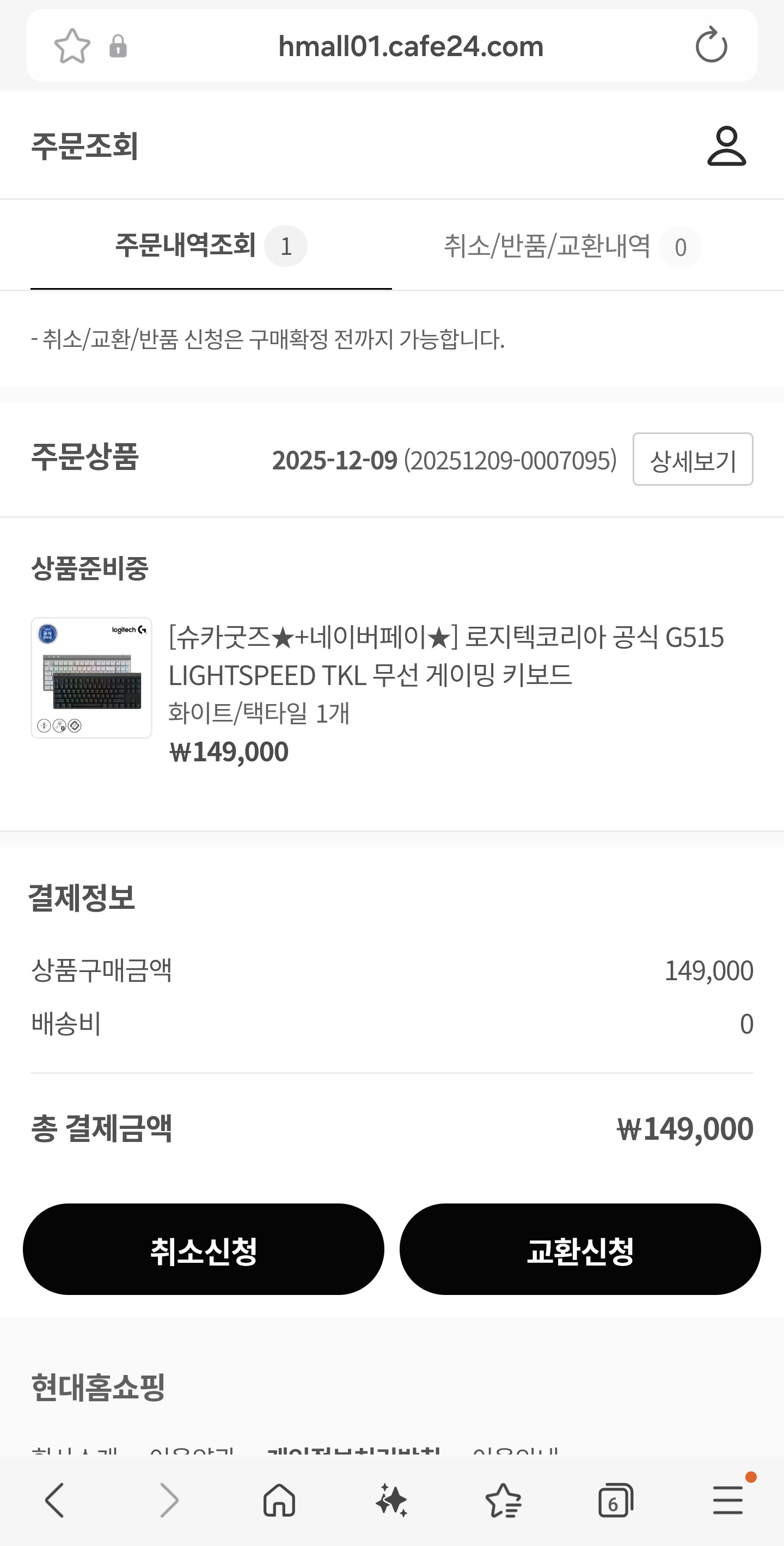Open the browser hamburger menu

tap(727, 1500)
